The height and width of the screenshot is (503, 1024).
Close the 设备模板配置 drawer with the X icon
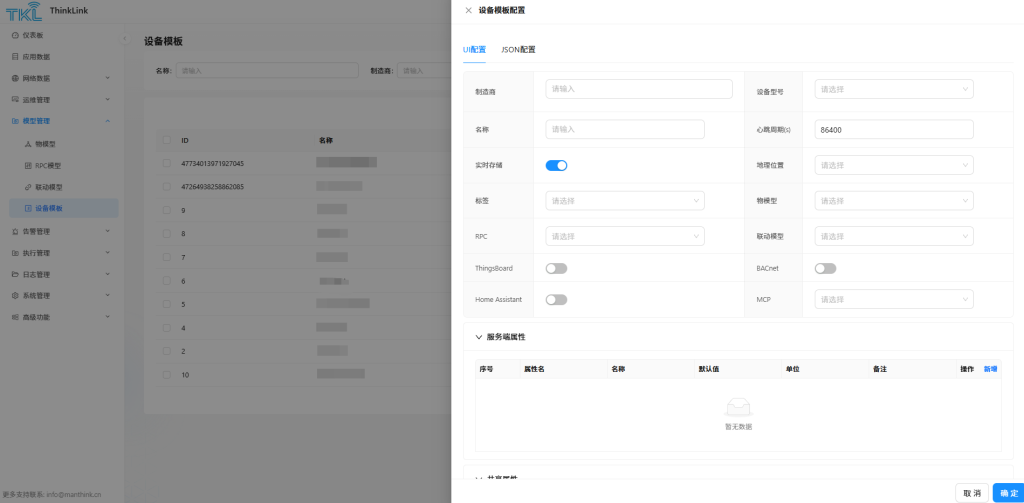point(468,10)
